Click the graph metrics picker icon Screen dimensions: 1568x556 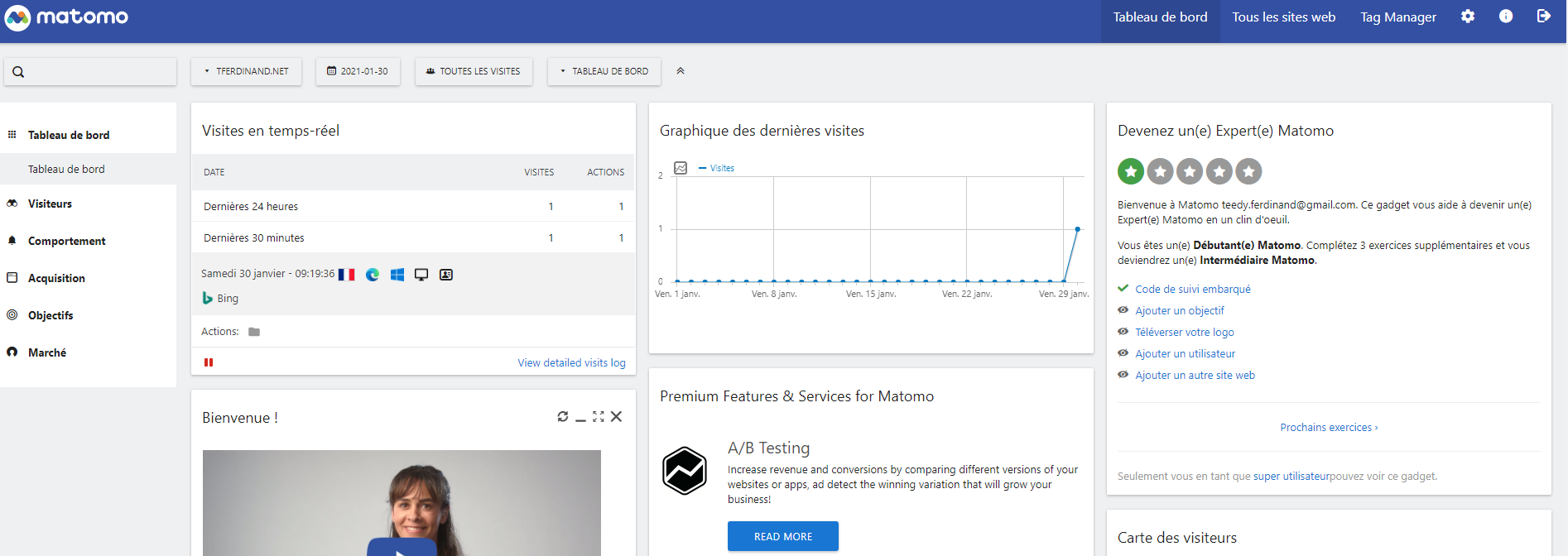tap(681, 168)
